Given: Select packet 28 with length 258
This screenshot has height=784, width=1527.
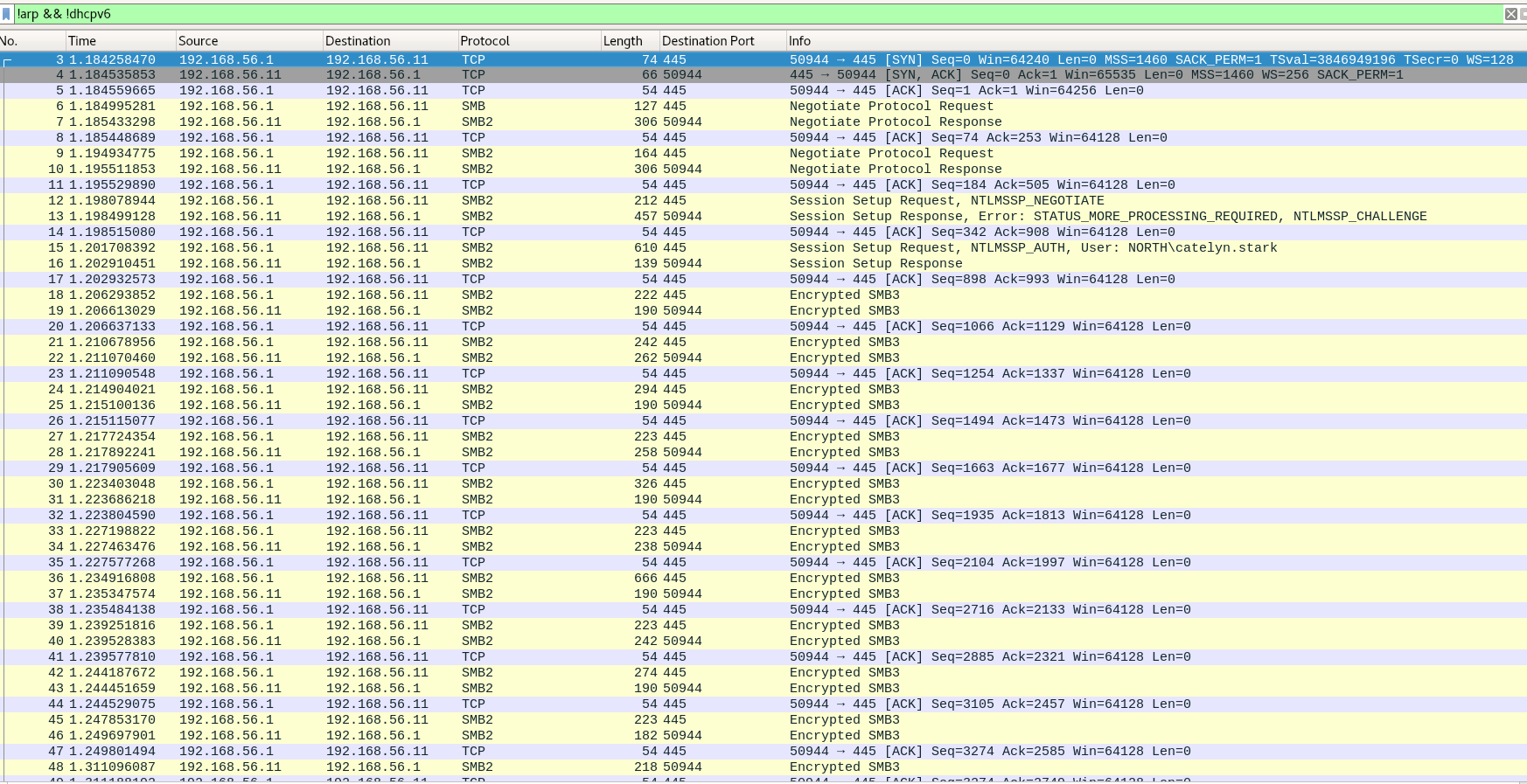Looking at the screenshot, I should [763, 453].
